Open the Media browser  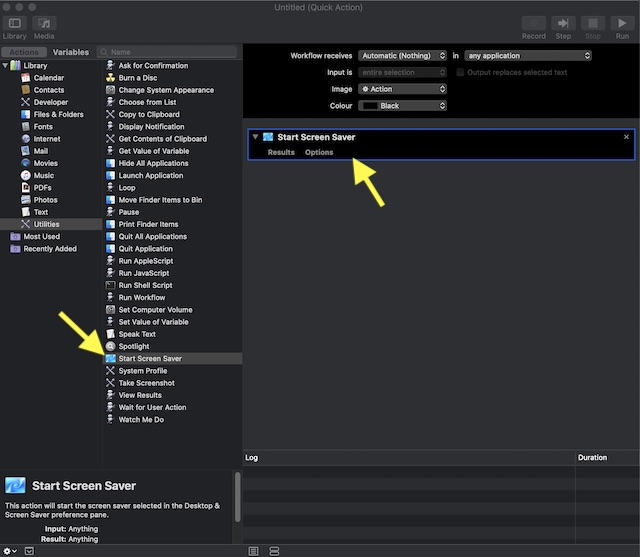coord(44,24)
